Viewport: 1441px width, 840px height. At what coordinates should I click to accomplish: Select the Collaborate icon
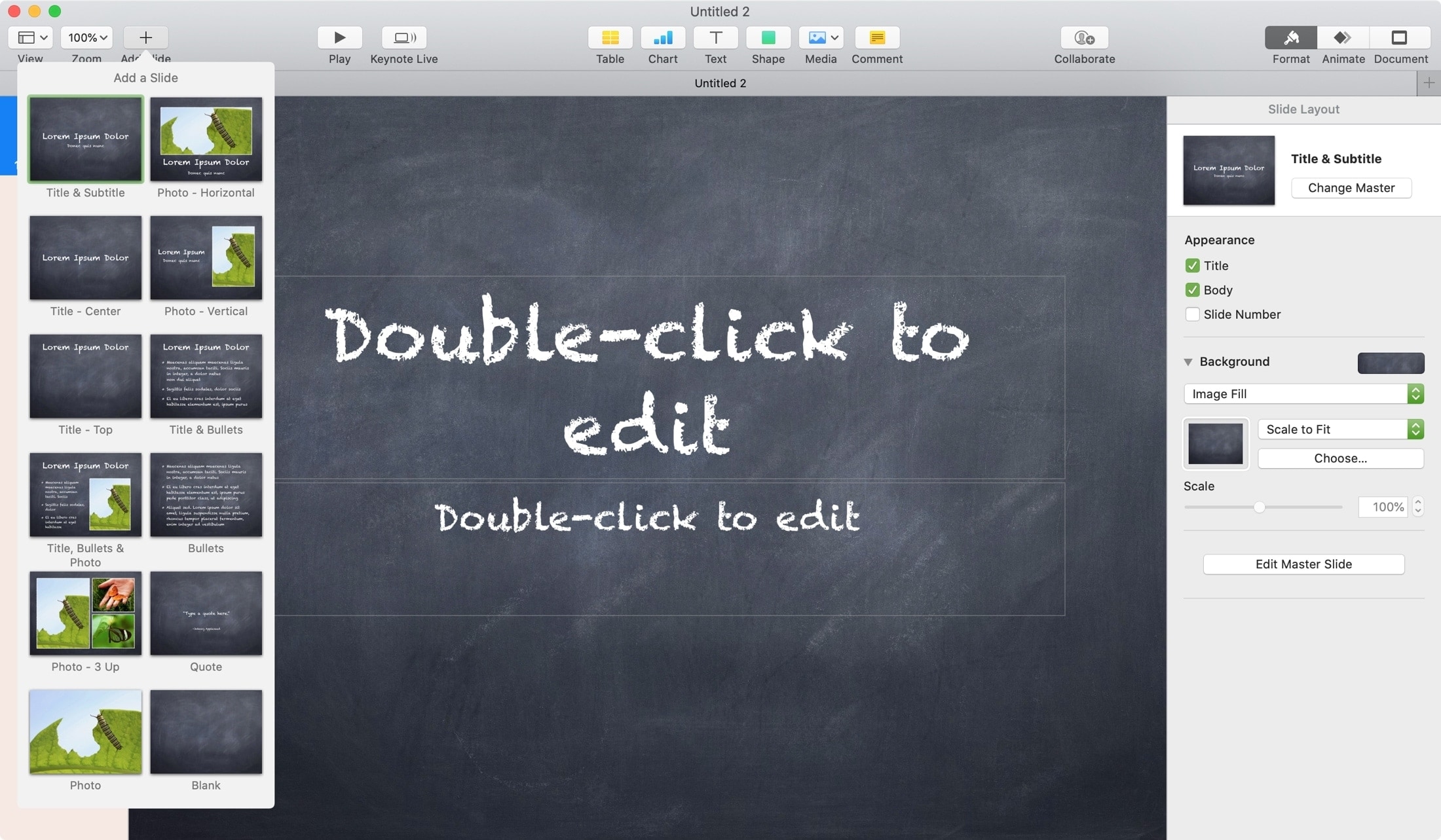point(1084,37)
